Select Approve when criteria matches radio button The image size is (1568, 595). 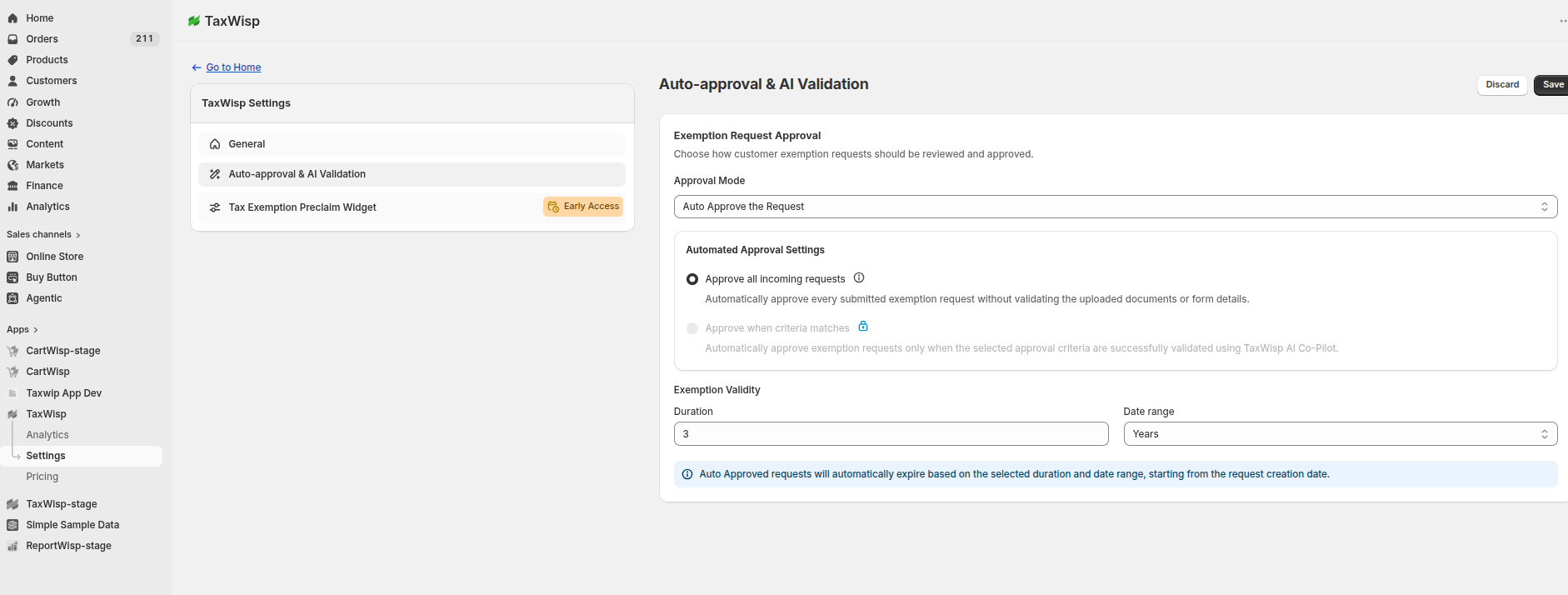coord(692,328)
